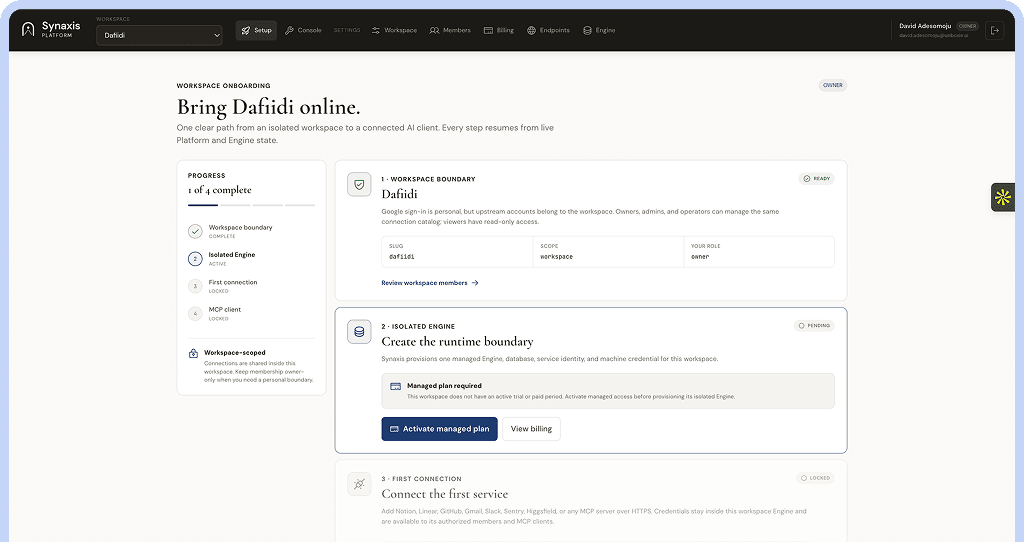Click the shield icon on Workspace Boundary card
This screenshot has width=1025, height=542.
(359, 185)
